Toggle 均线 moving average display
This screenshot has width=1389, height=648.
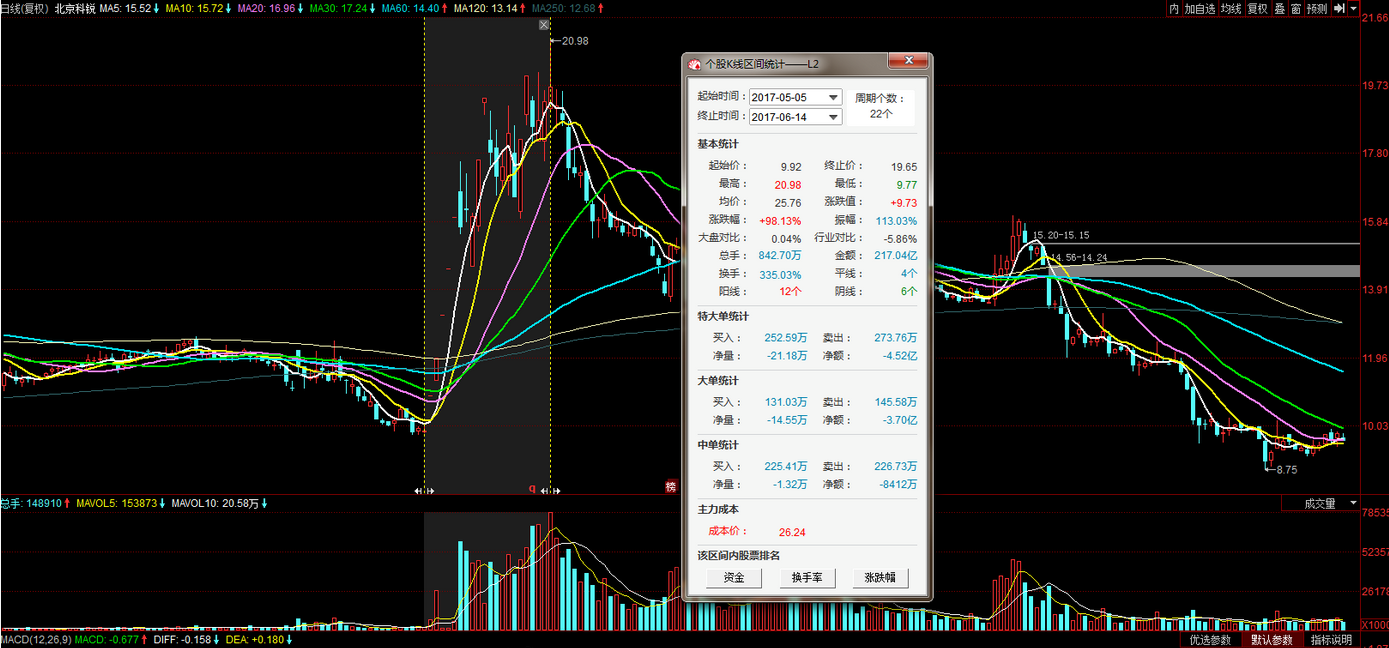1230,8
